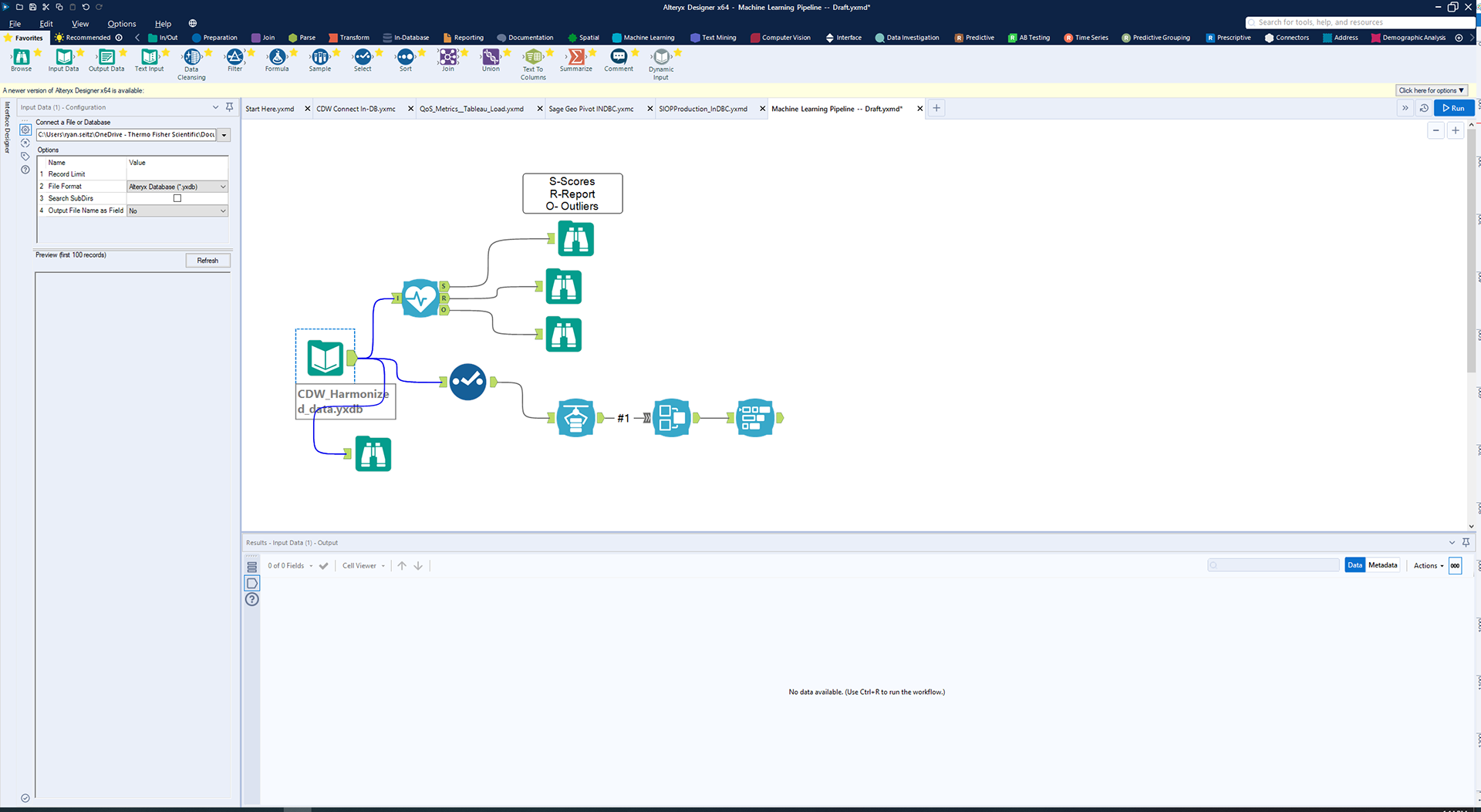Click the Results search field

pos(1274,565)
